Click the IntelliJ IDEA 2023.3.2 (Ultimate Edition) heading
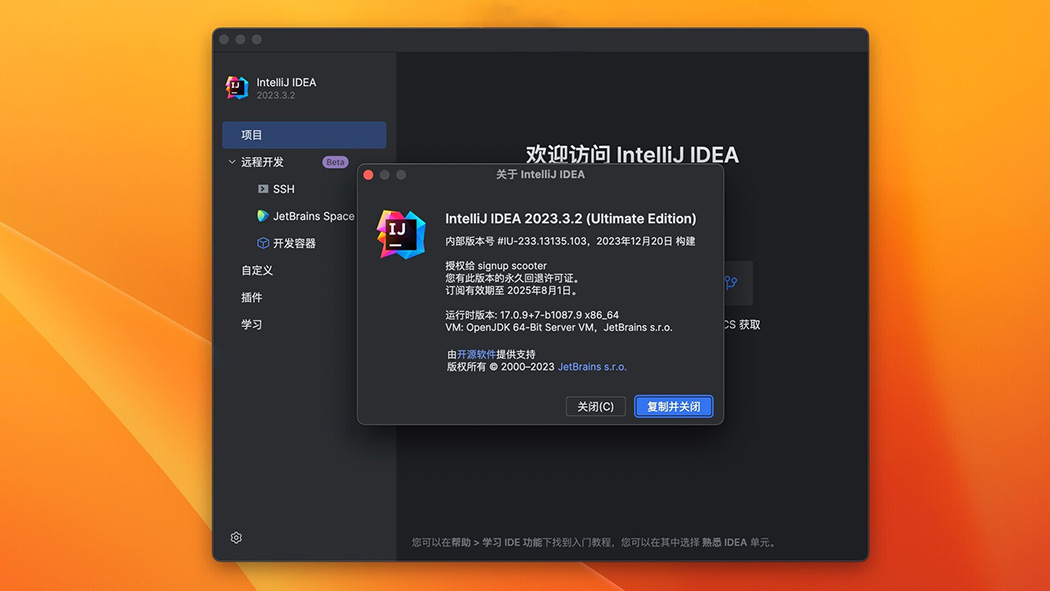Viewport: 1050px width, 591px height. tap(571, 218)
